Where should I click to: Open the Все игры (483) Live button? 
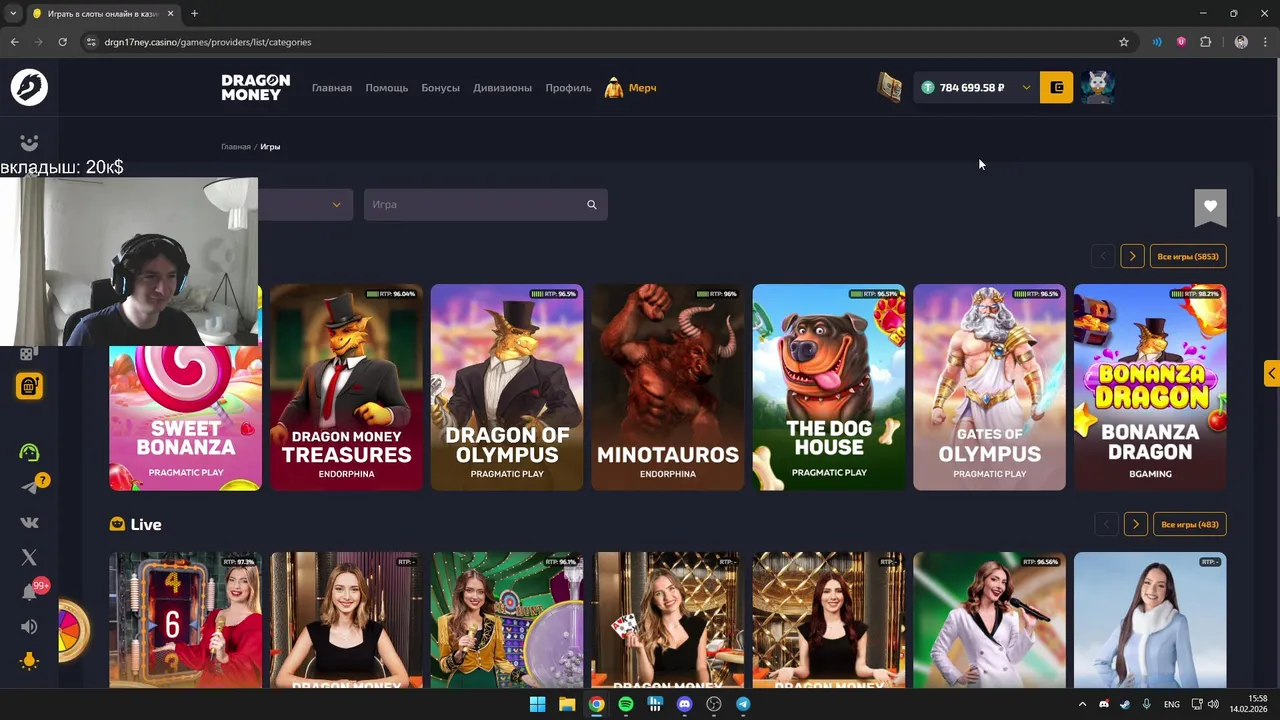pyautogui.click(x=1190, y=525)
